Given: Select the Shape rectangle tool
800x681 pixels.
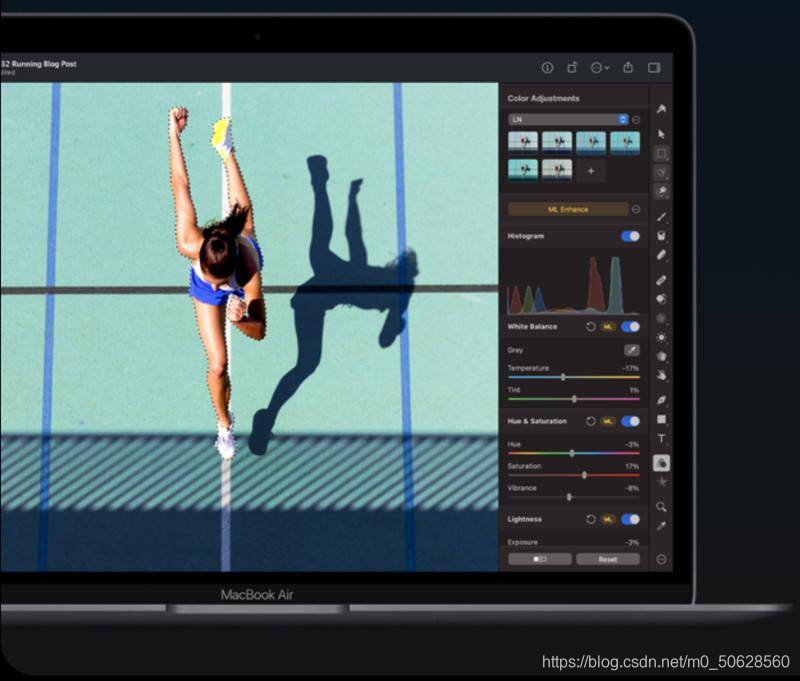Looking at the screenshot, I should (661, 419).
